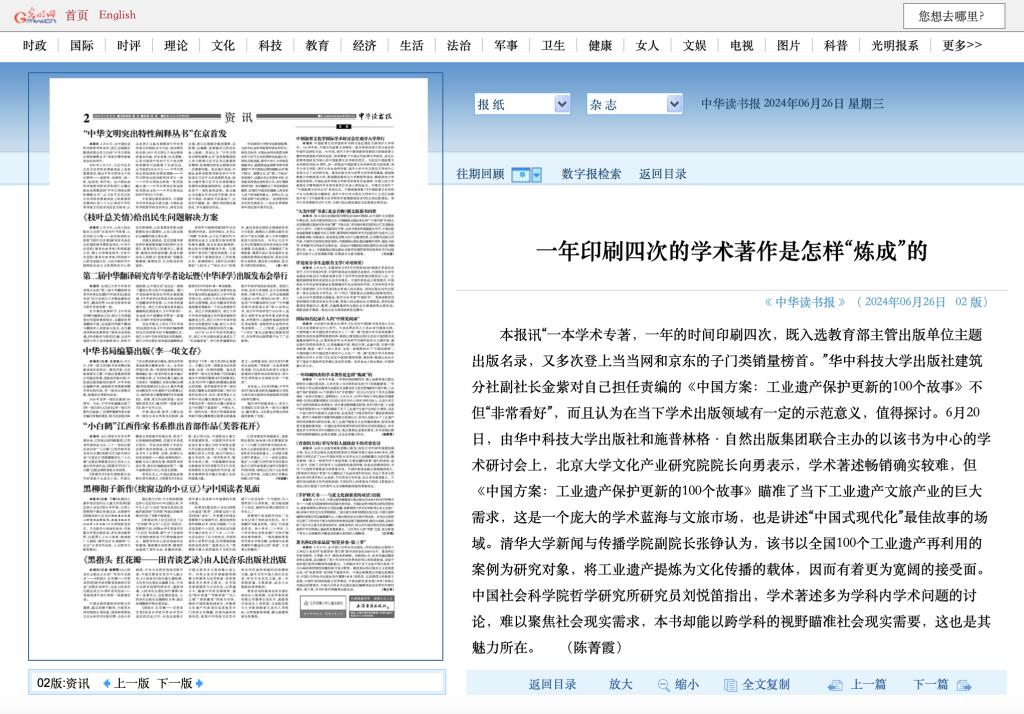Open the 理论 navigation section
The width and height of the screenshot is (1024, 714).
(x=176, y=46)
